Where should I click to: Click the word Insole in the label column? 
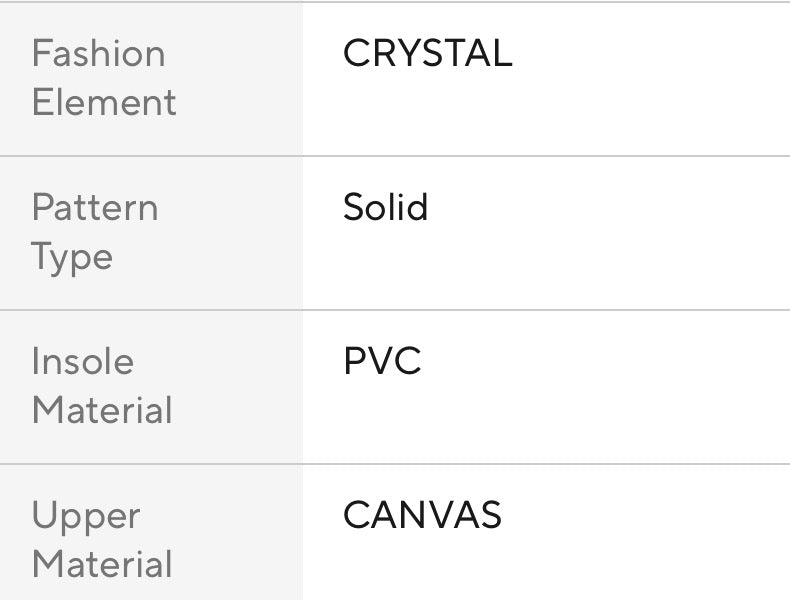click(x=82, y=362)
